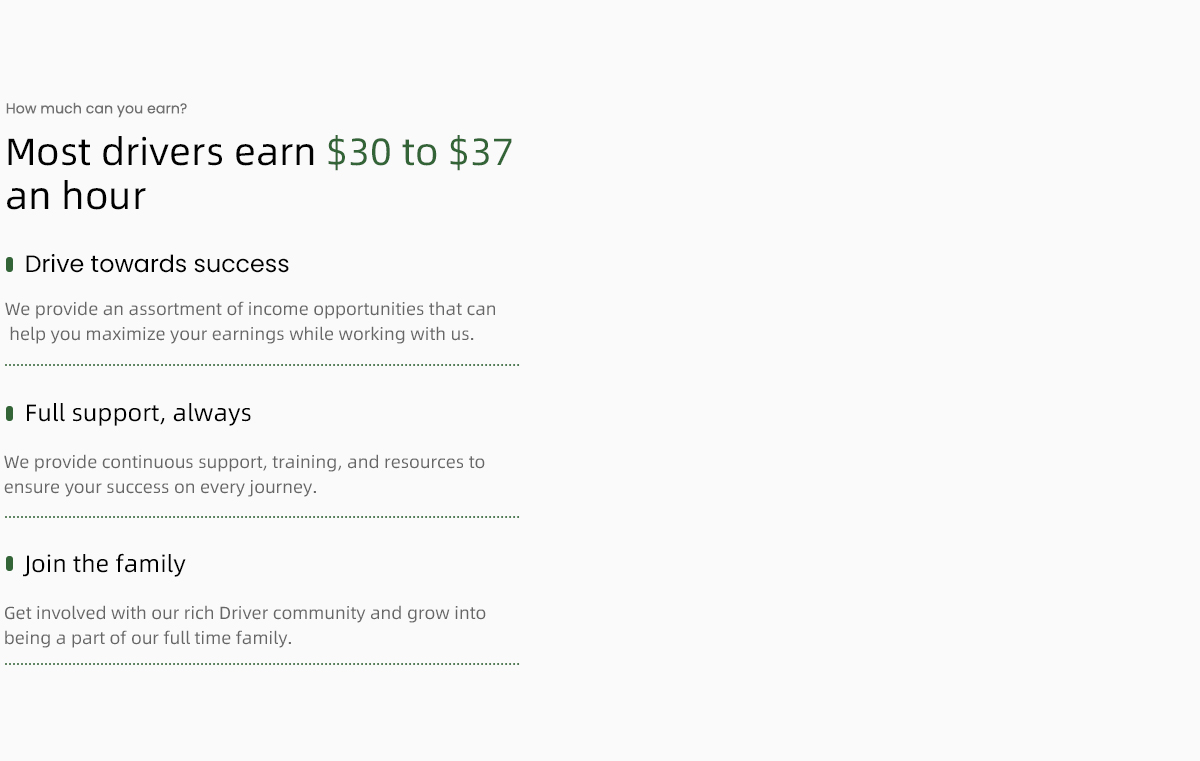
Task: Click the green bullet beside Full support, always
Action: point(9,413)
